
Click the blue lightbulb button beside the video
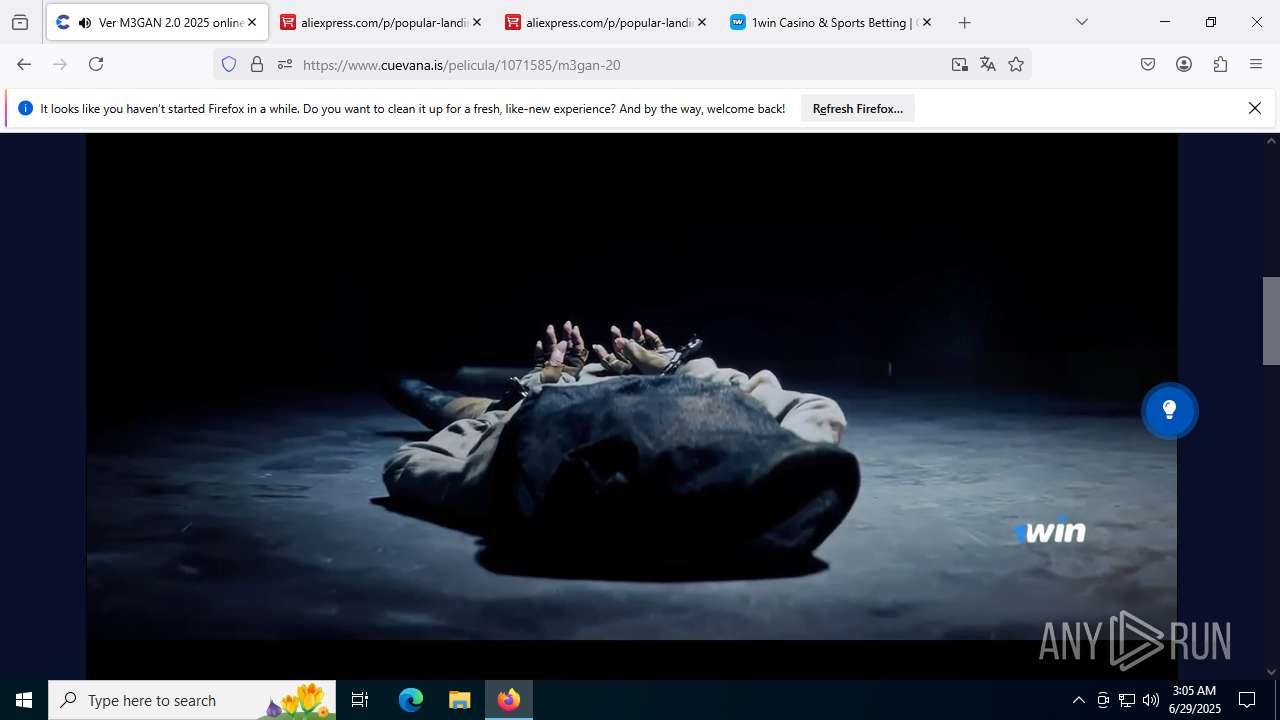coord(1170,410)
